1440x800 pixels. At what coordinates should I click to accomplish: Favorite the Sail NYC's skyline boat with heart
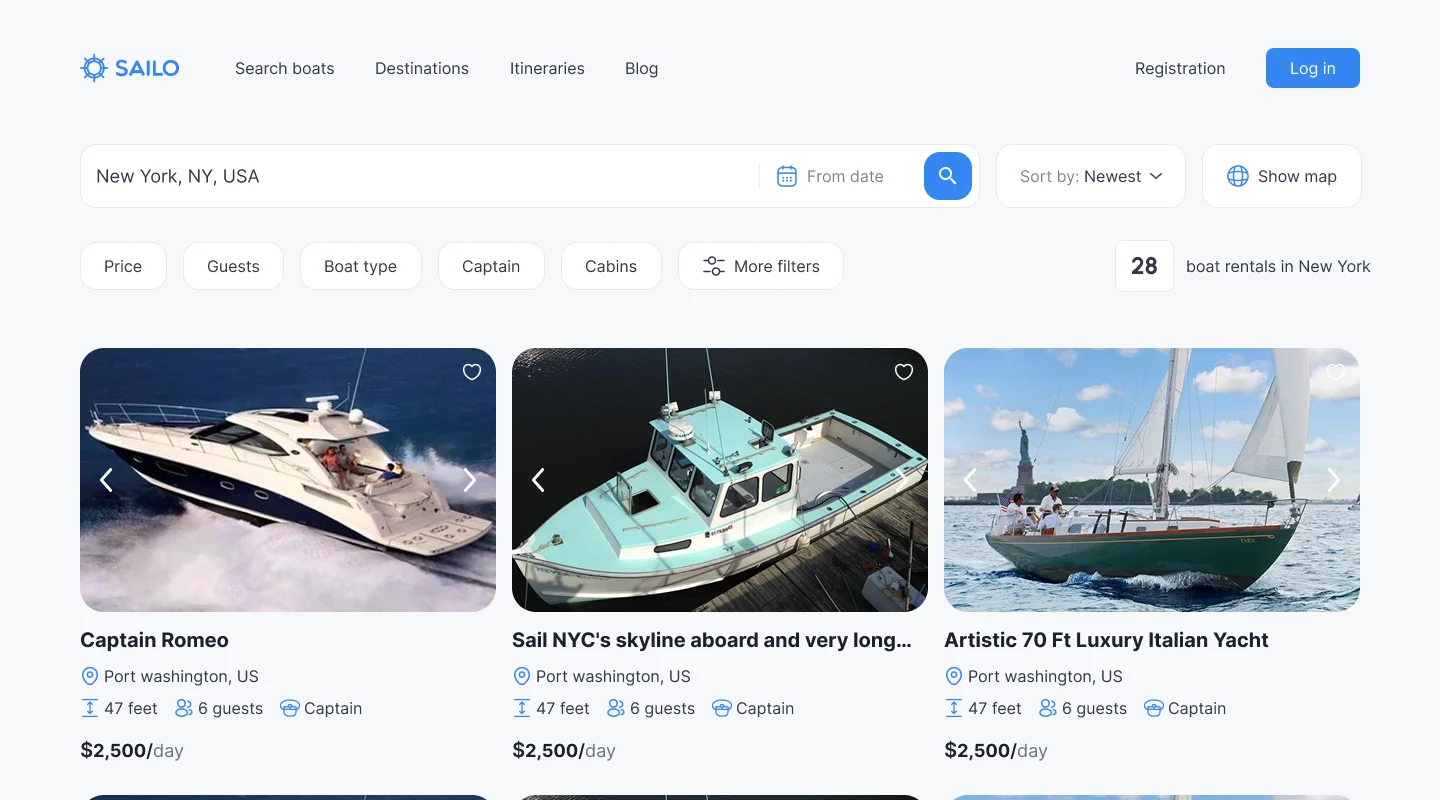tap(904, 372)
